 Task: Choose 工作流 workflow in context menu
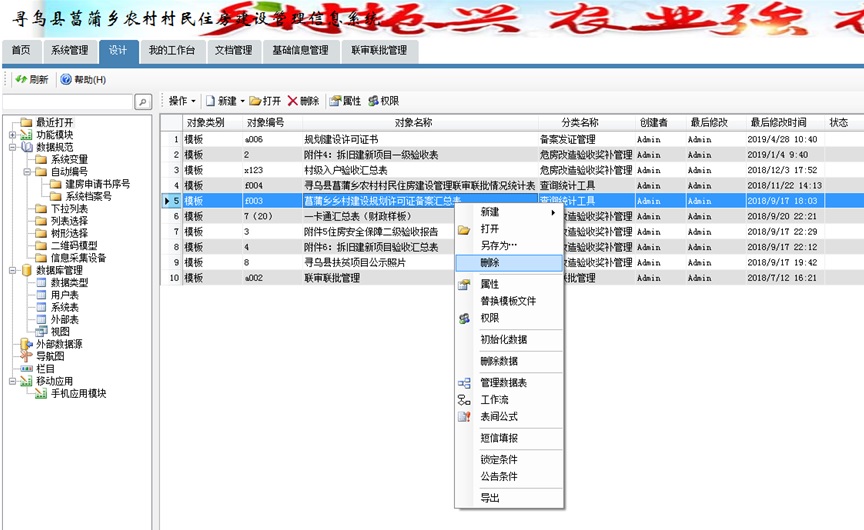point(495,399)
